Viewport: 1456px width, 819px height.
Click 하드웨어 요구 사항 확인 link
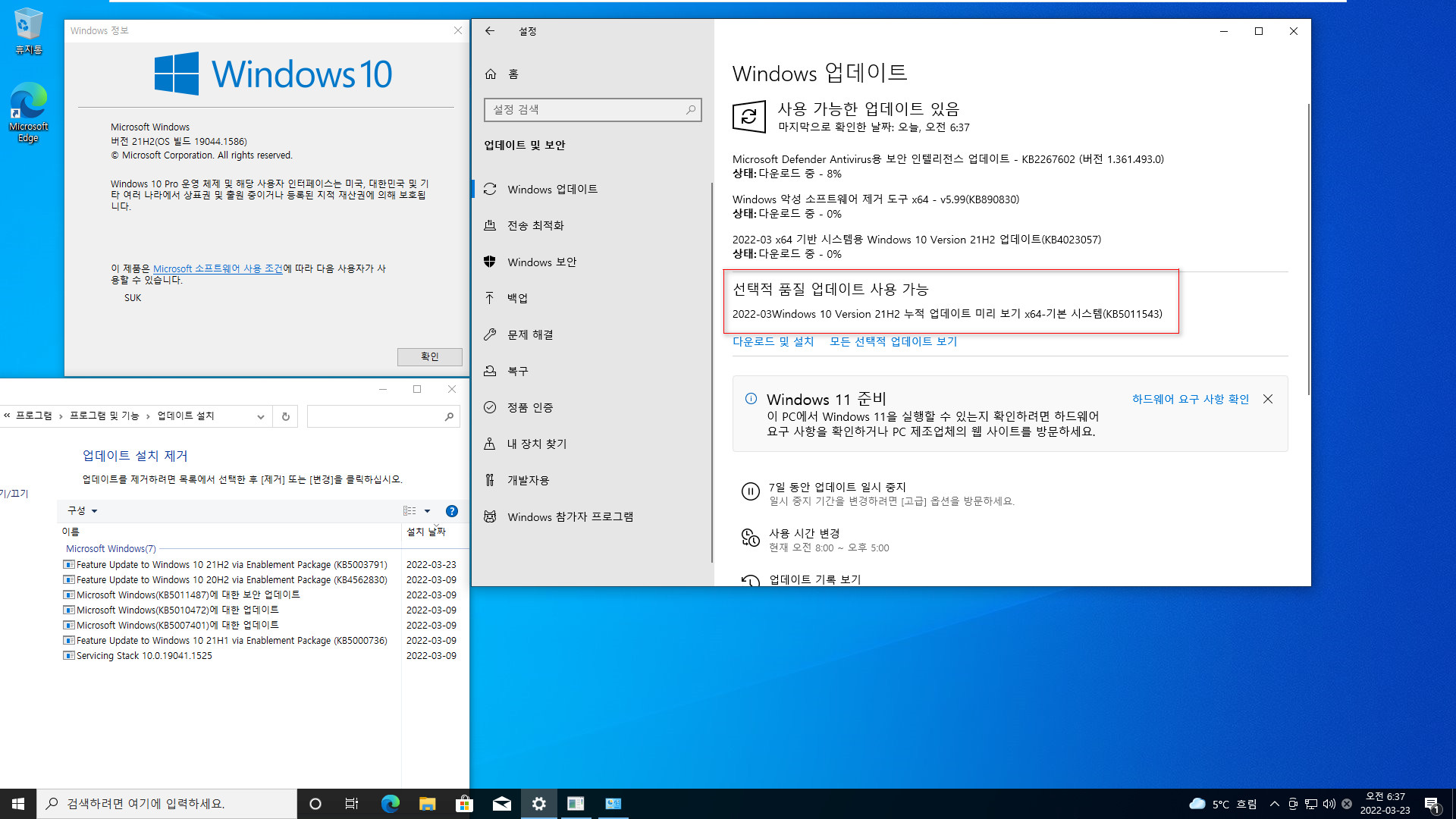point(1191,399)
